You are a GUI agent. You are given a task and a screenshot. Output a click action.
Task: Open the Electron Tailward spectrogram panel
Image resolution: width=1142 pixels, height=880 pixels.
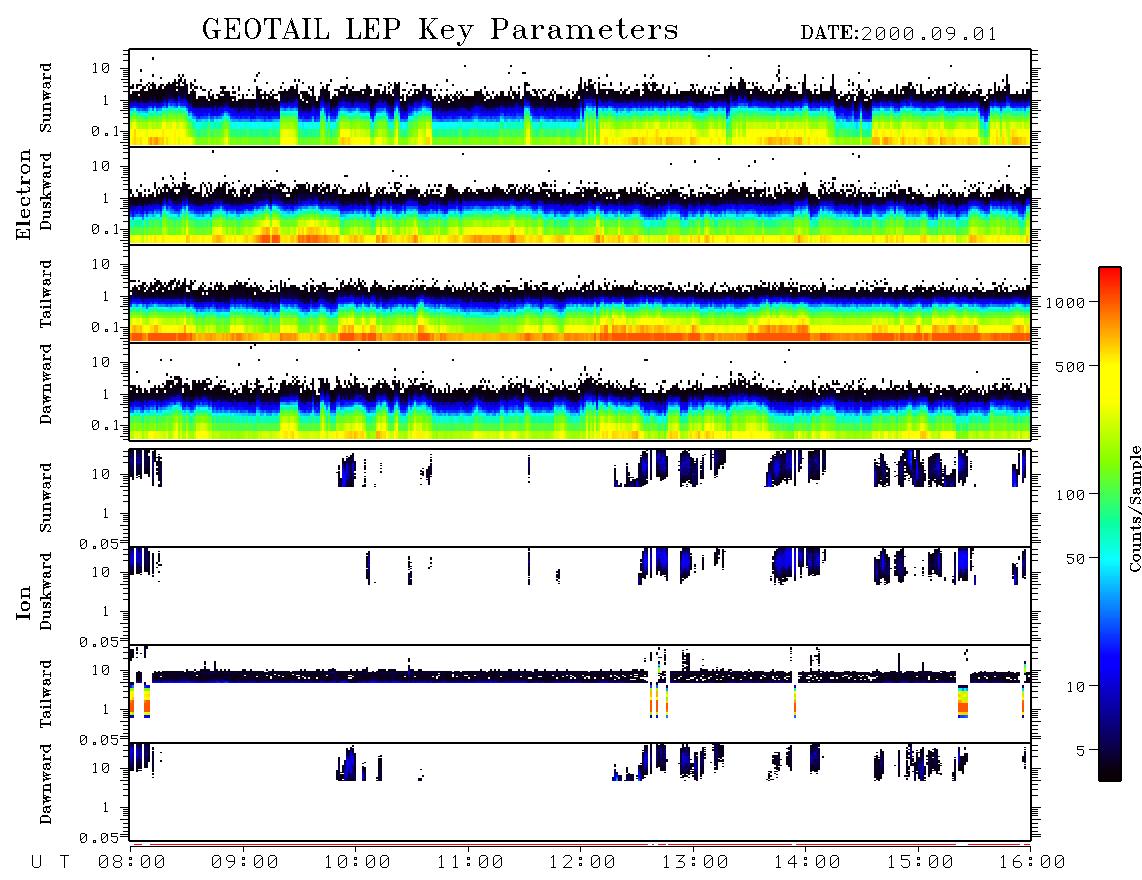pos(580,294)
